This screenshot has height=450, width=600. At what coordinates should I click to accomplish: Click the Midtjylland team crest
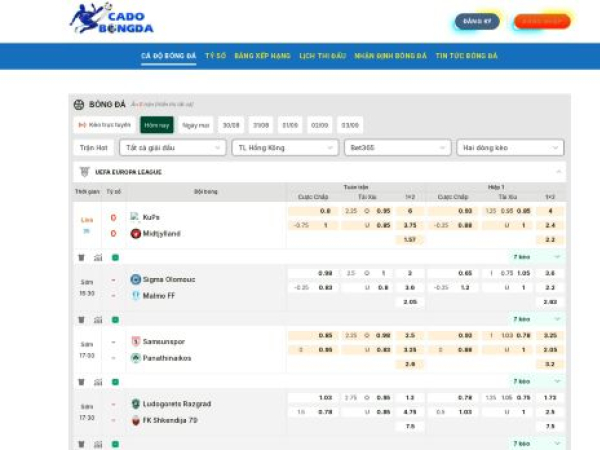(135, 233)
